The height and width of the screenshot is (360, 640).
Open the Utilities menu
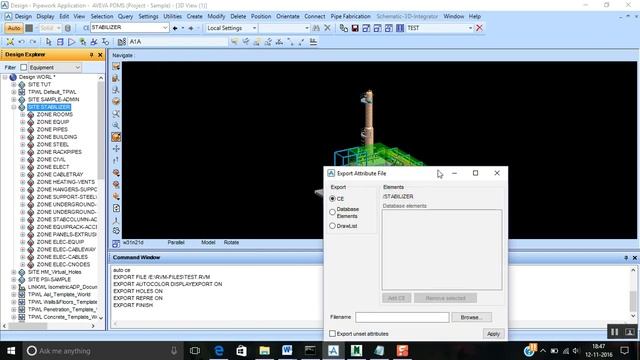pyautogui.click(x=173, y=16)
